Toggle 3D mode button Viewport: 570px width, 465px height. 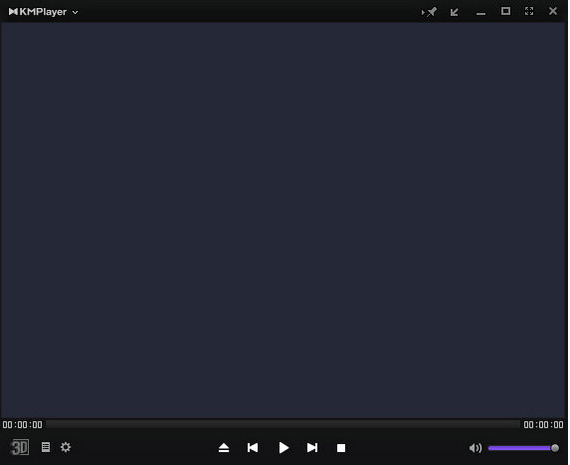click(20, 447)
